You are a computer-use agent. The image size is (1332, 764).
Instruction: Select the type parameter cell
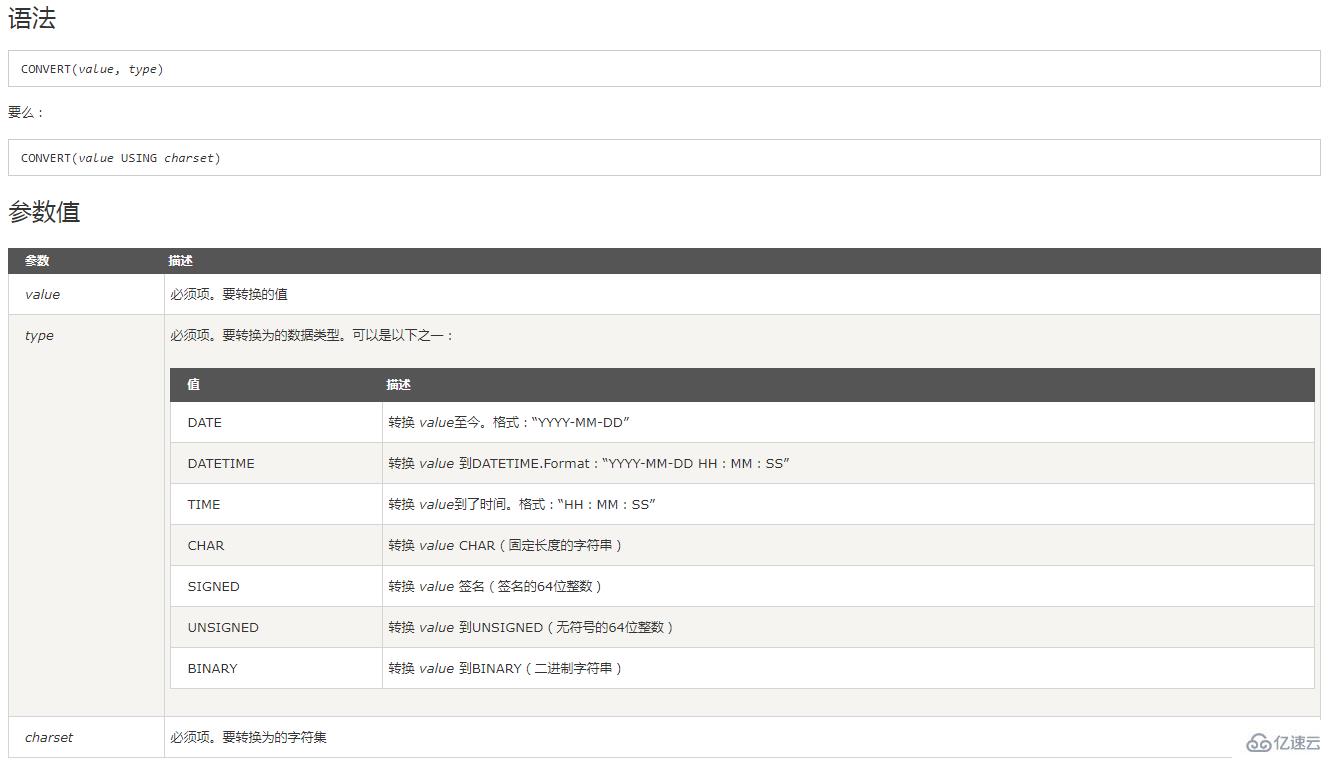click(x=86, y=515)
